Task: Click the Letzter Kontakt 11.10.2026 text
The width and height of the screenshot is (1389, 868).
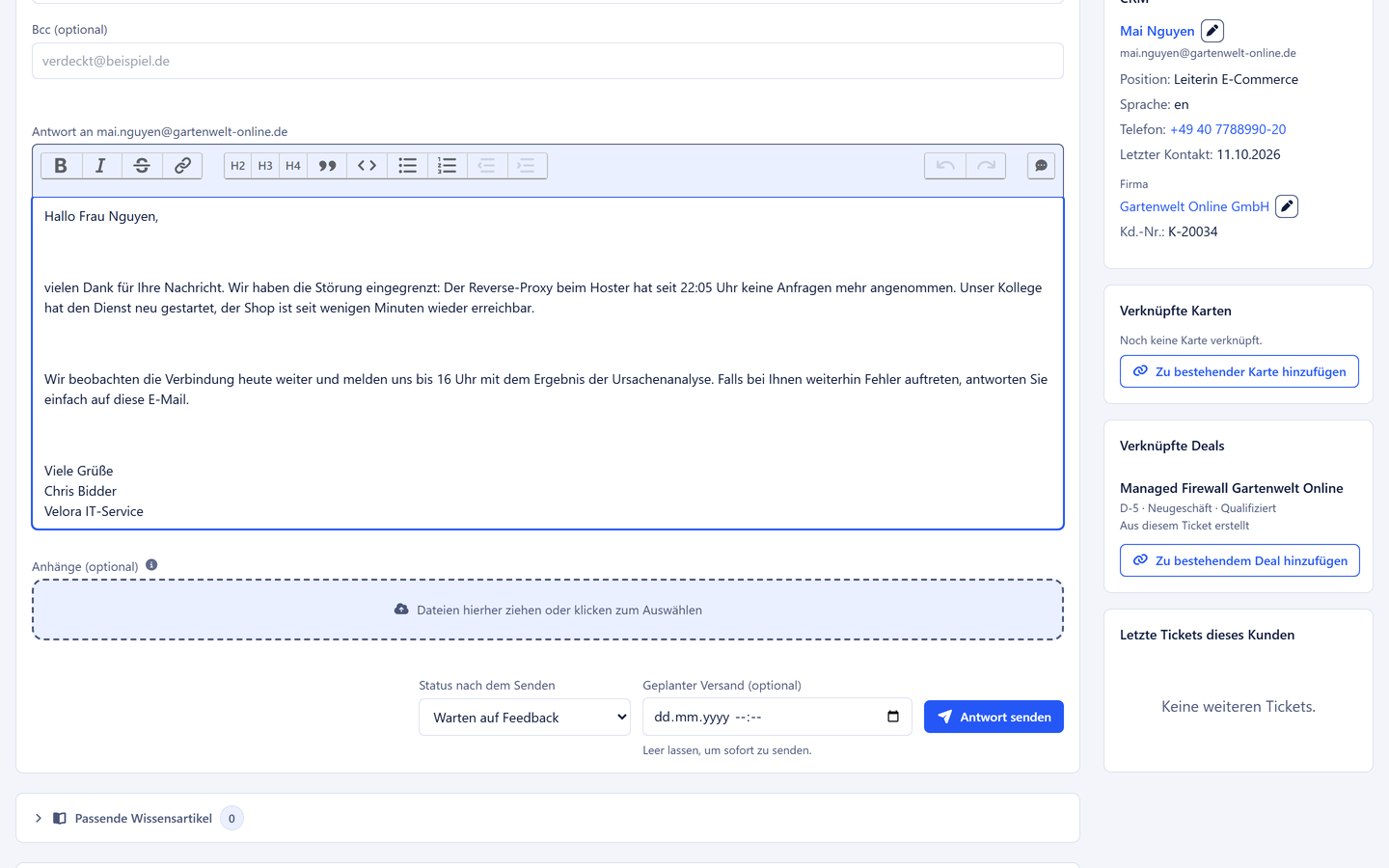Action: click(1200, 154)
